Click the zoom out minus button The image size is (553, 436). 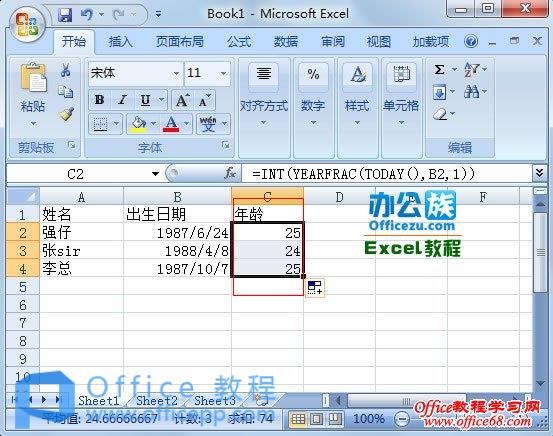401,419
